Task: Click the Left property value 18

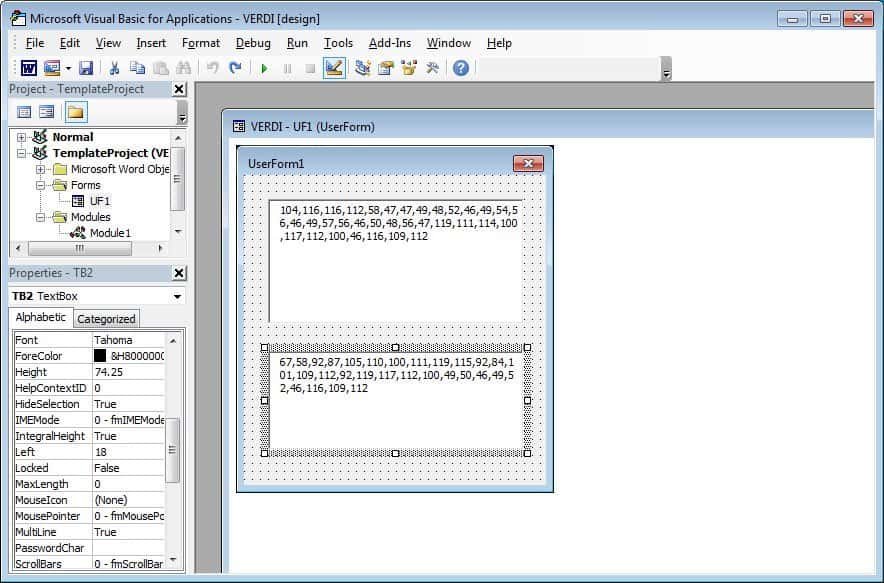Action: tap(128, 452)
